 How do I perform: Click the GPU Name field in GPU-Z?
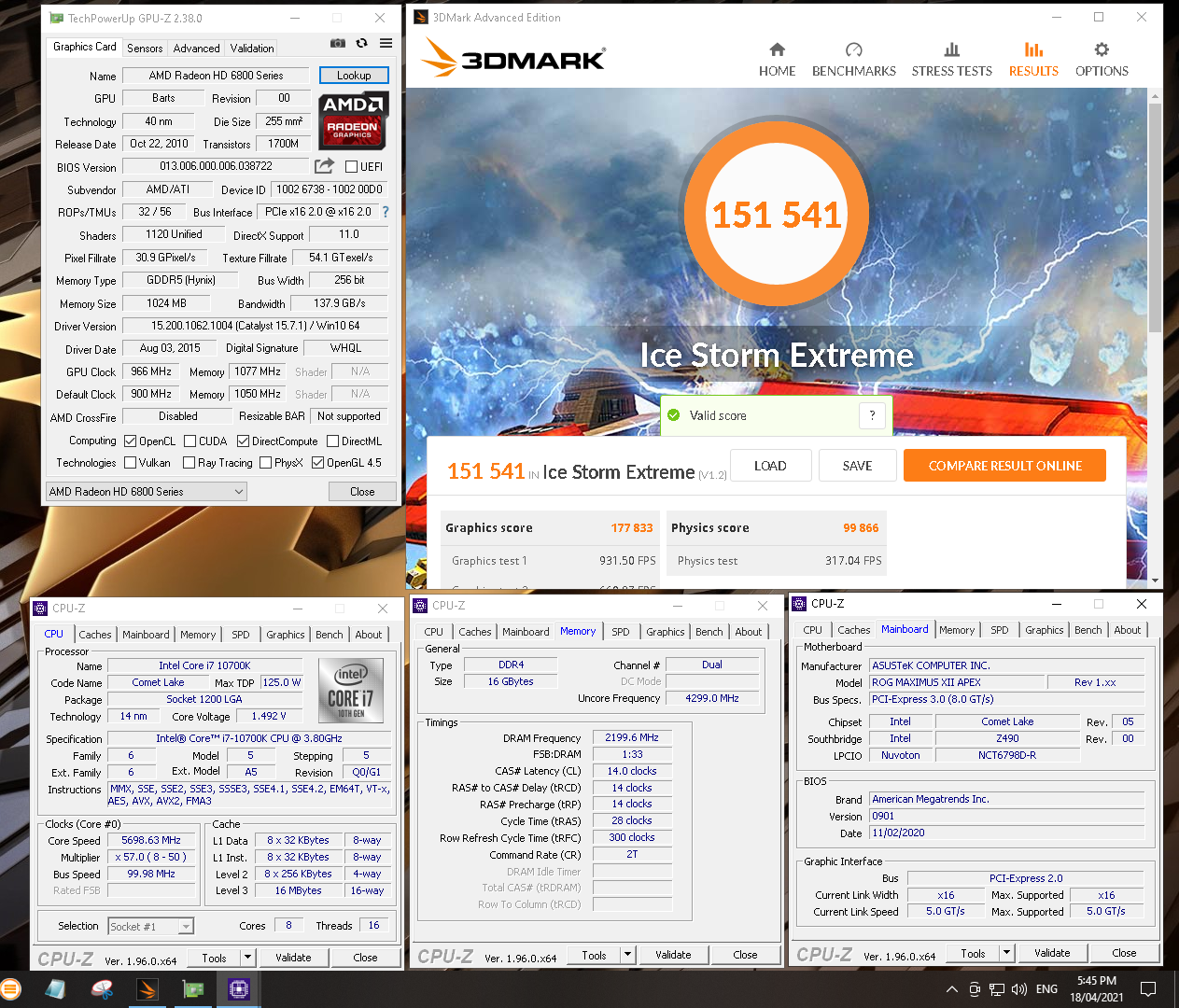pyautogui.click(x=217, y=76)
